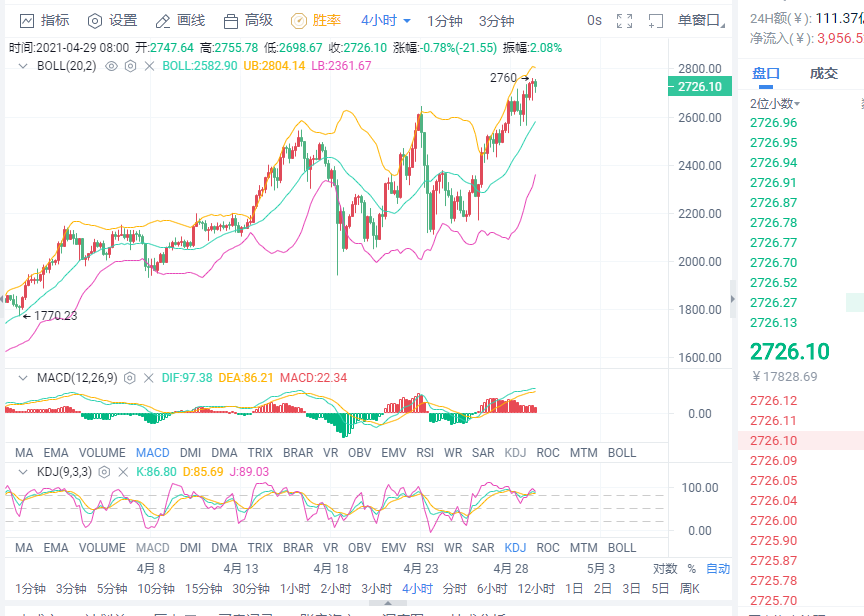The width and height of the screenshot is (864, 616).
Task: Click the 2726.96 sell order price
Action: click(x=774, y=123)
